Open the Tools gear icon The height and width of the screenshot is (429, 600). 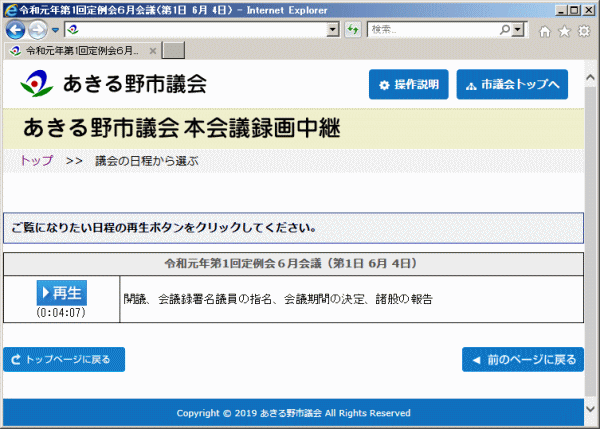click(584, 31)
